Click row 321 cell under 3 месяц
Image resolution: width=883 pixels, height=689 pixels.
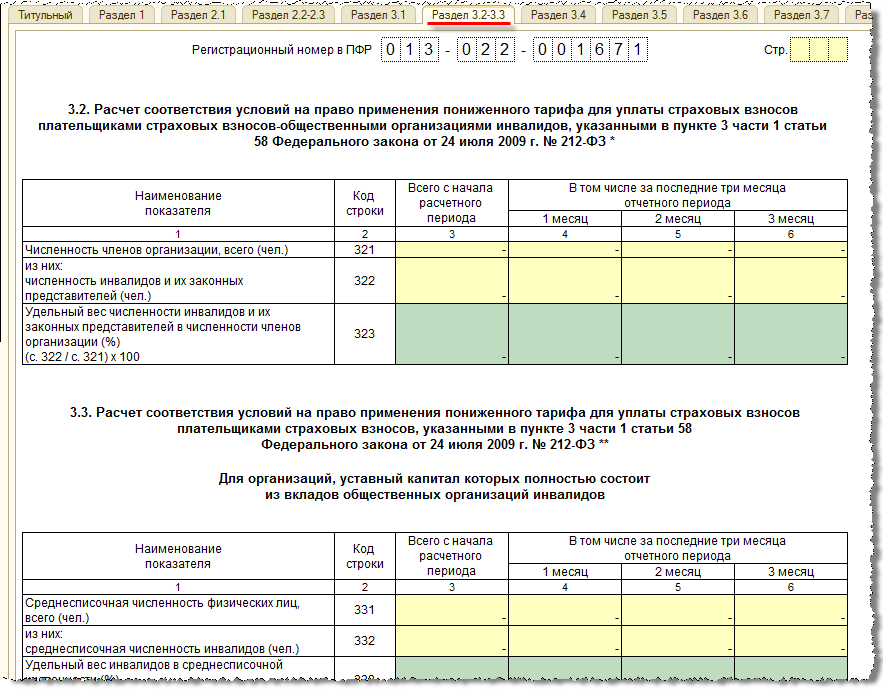[791, 250]
